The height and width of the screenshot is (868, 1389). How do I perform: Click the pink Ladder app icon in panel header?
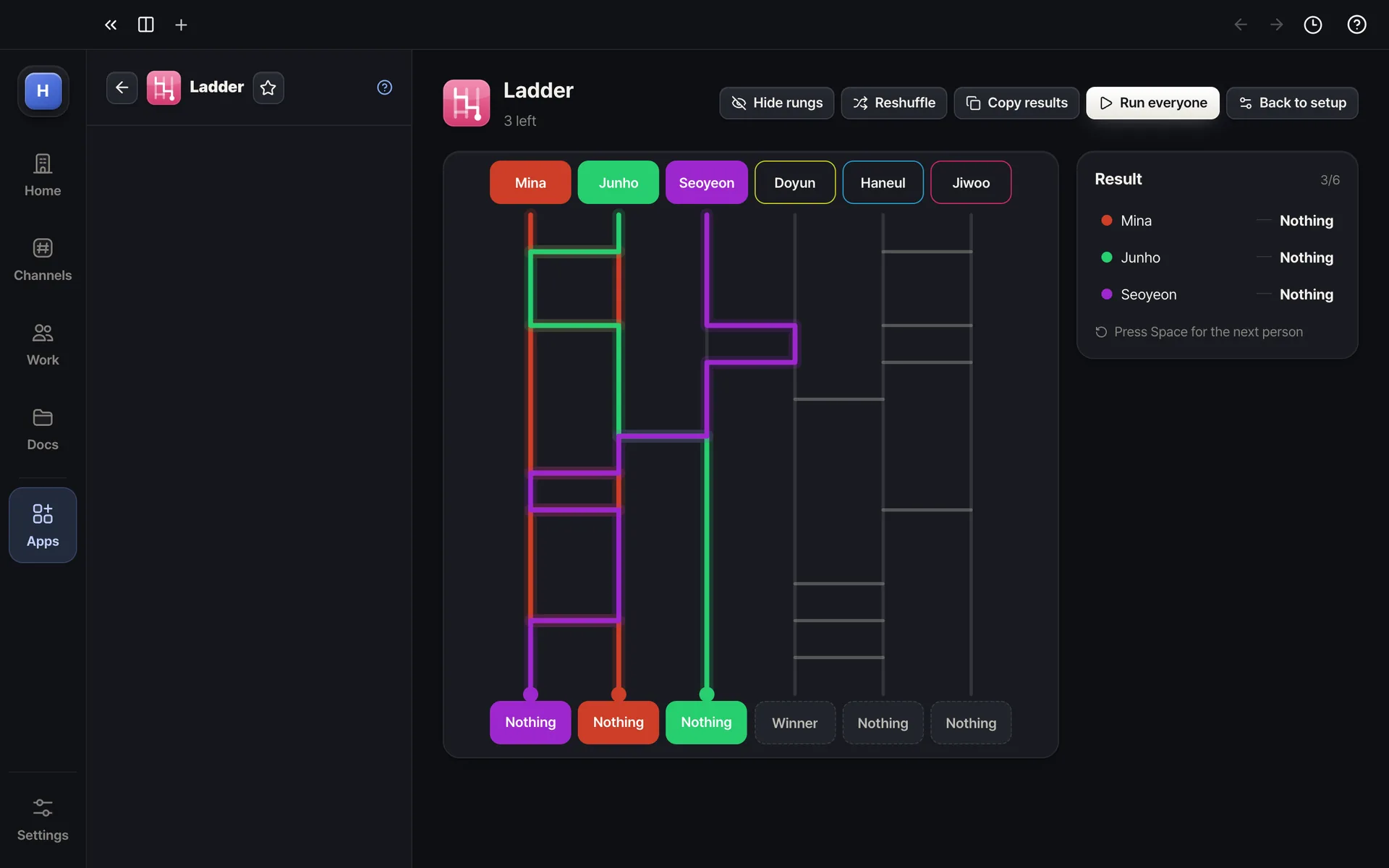(x=163, y=88)
